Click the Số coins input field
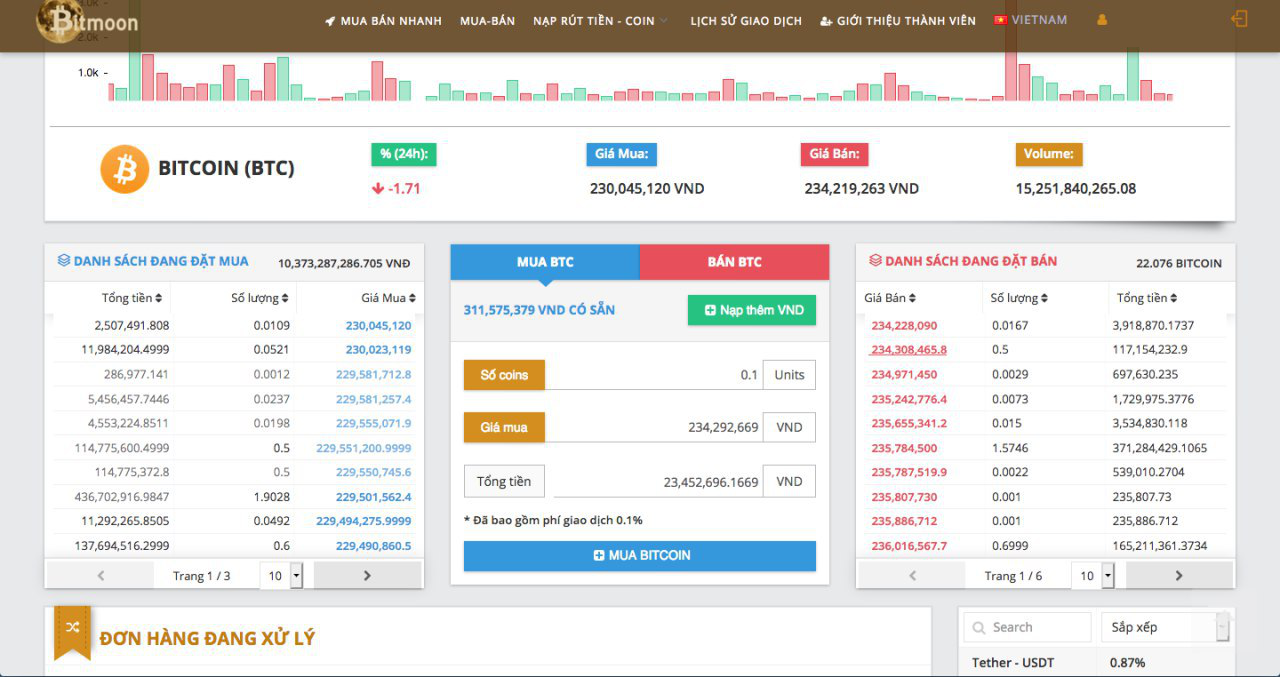 pos(652,375)
